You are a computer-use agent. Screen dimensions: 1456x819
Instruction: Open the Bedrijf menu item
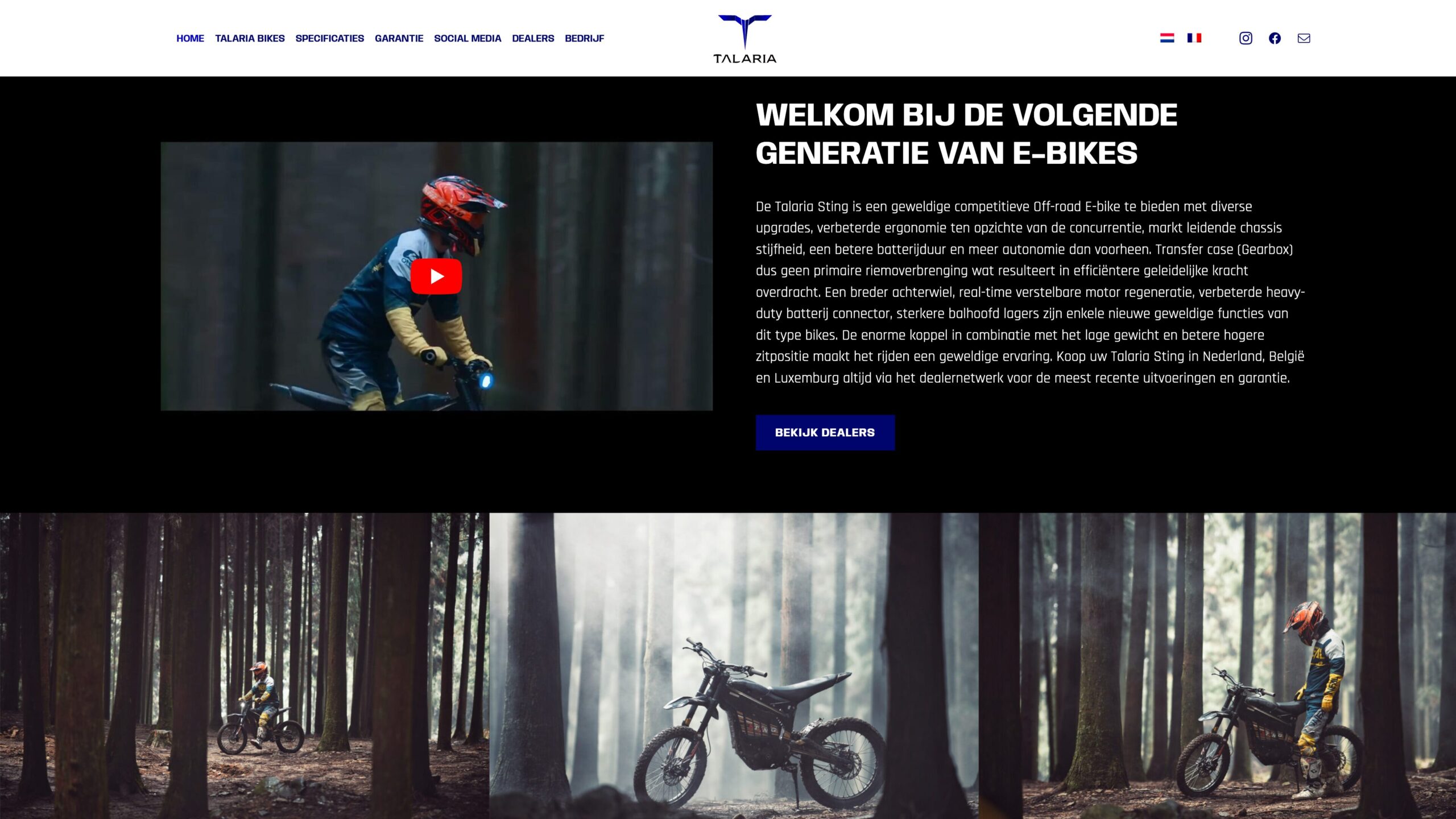point(584,38)
